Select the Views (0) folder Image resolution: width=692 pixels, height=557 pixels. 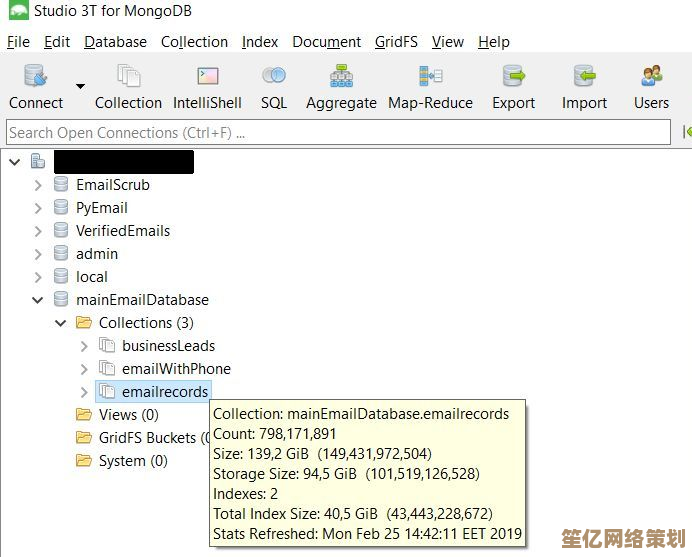coord(128,415)
